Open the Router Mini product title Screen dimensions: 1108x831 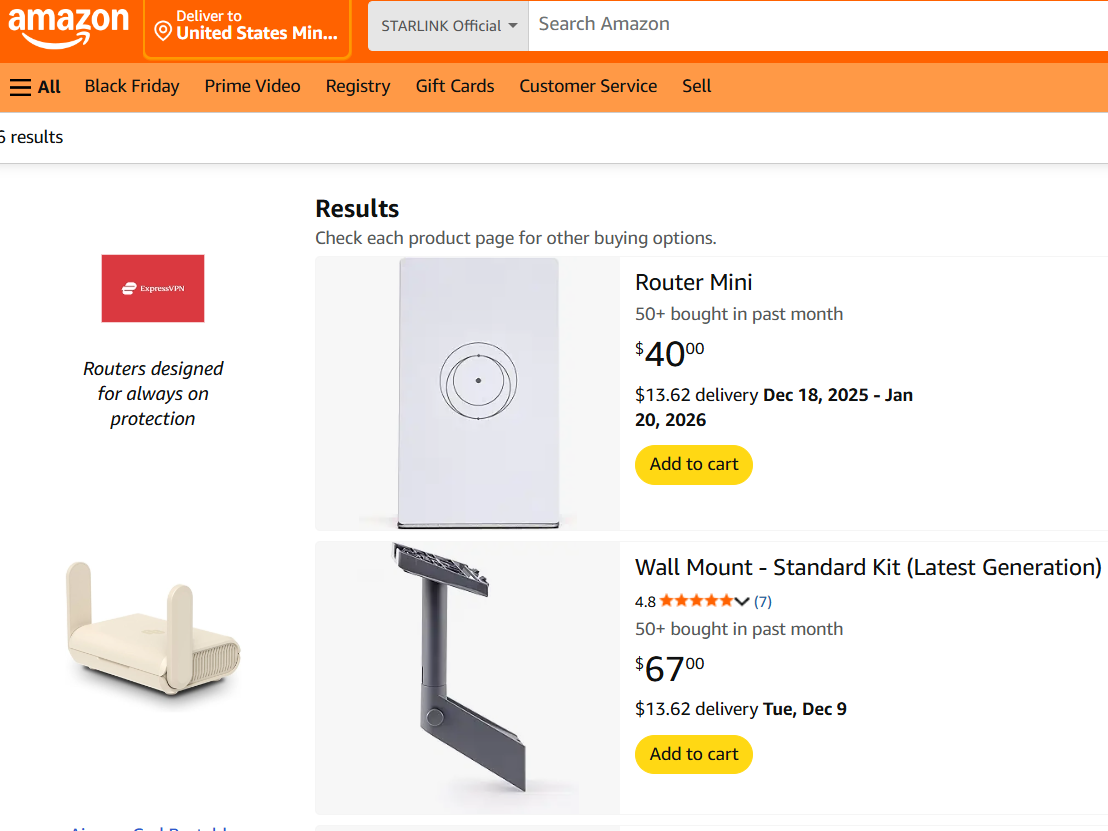coord(694,282)
